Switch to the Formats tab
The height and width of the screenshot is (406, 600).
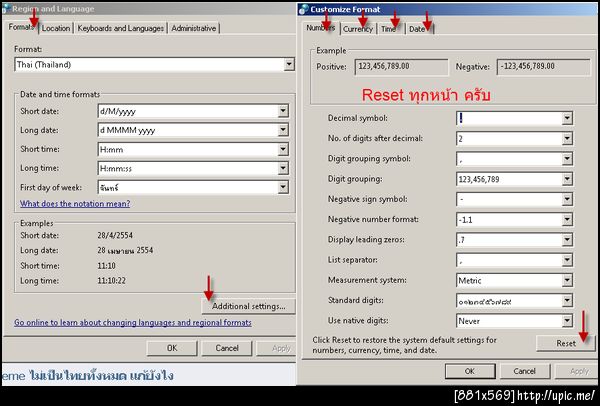click(22, 27)
